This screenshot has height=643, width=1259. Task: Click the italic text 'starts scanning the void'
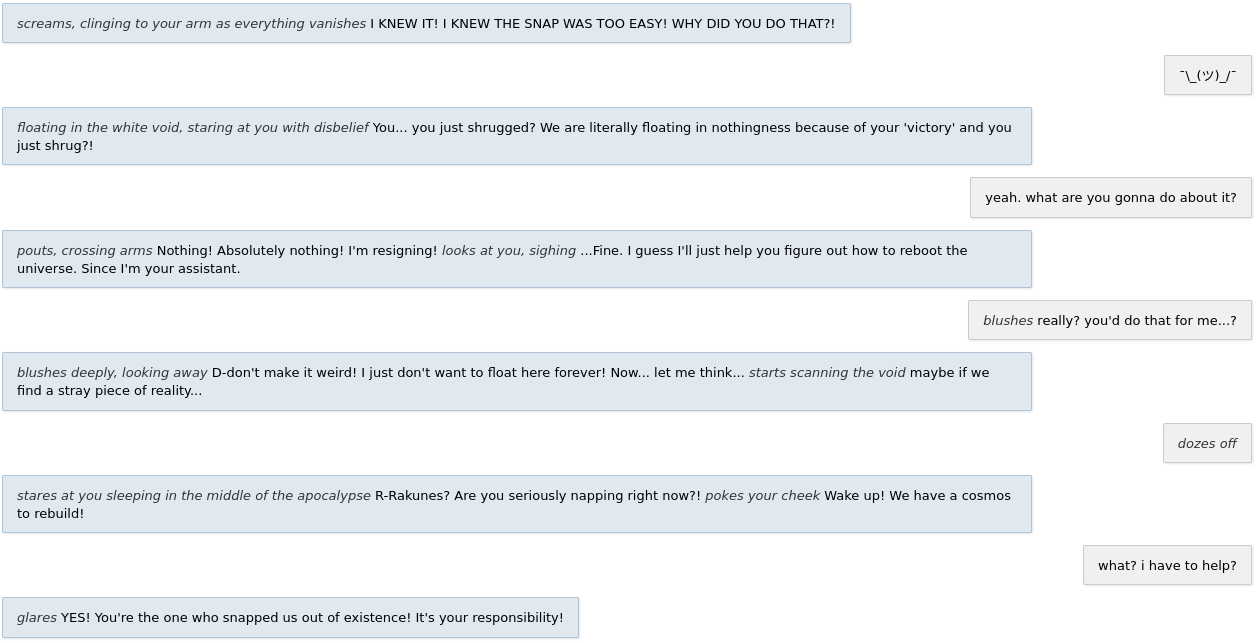[827, 372]
